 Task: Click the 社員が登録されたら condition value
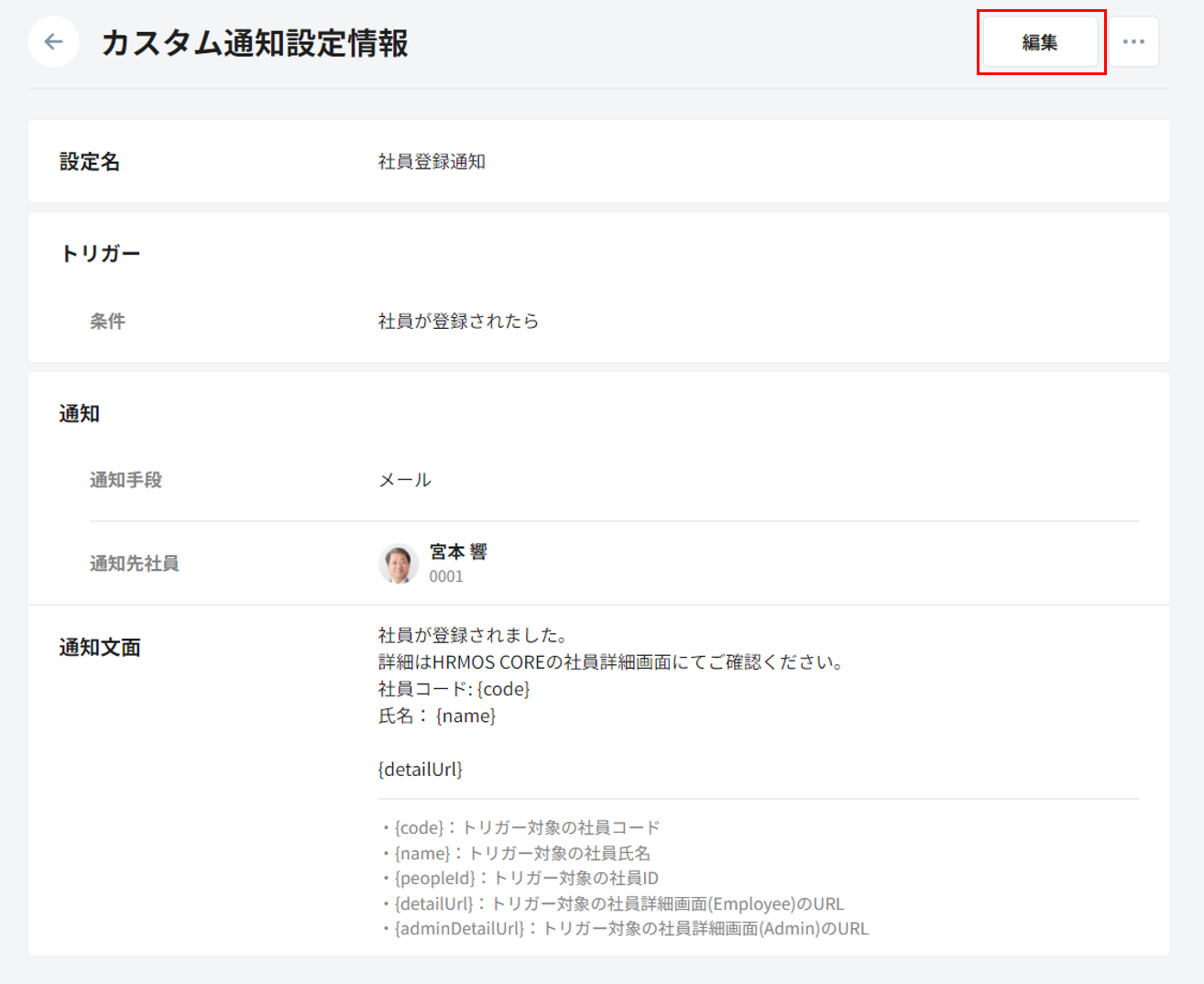point(458,322)
